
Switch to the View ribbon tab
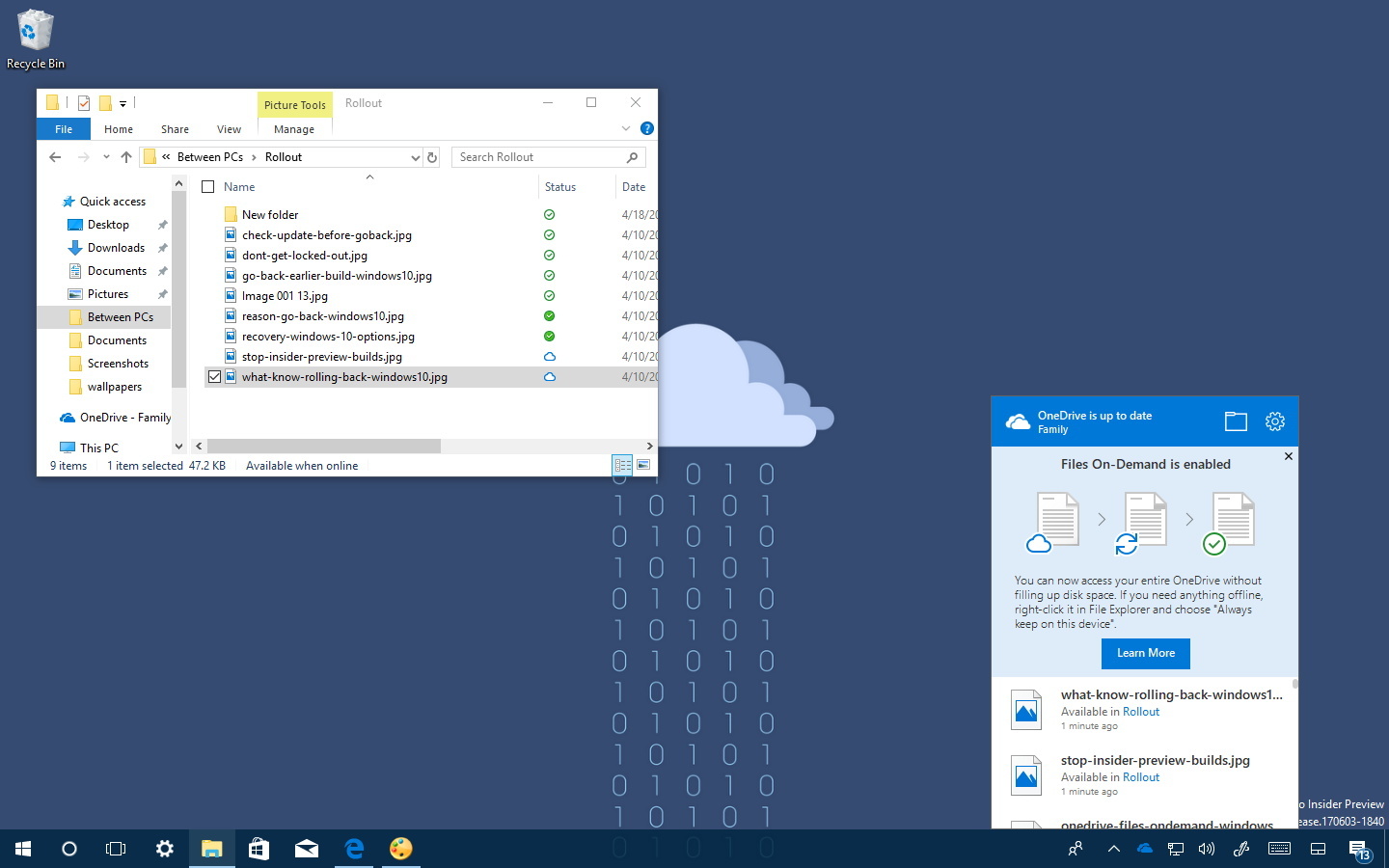(x=229, y=129)
